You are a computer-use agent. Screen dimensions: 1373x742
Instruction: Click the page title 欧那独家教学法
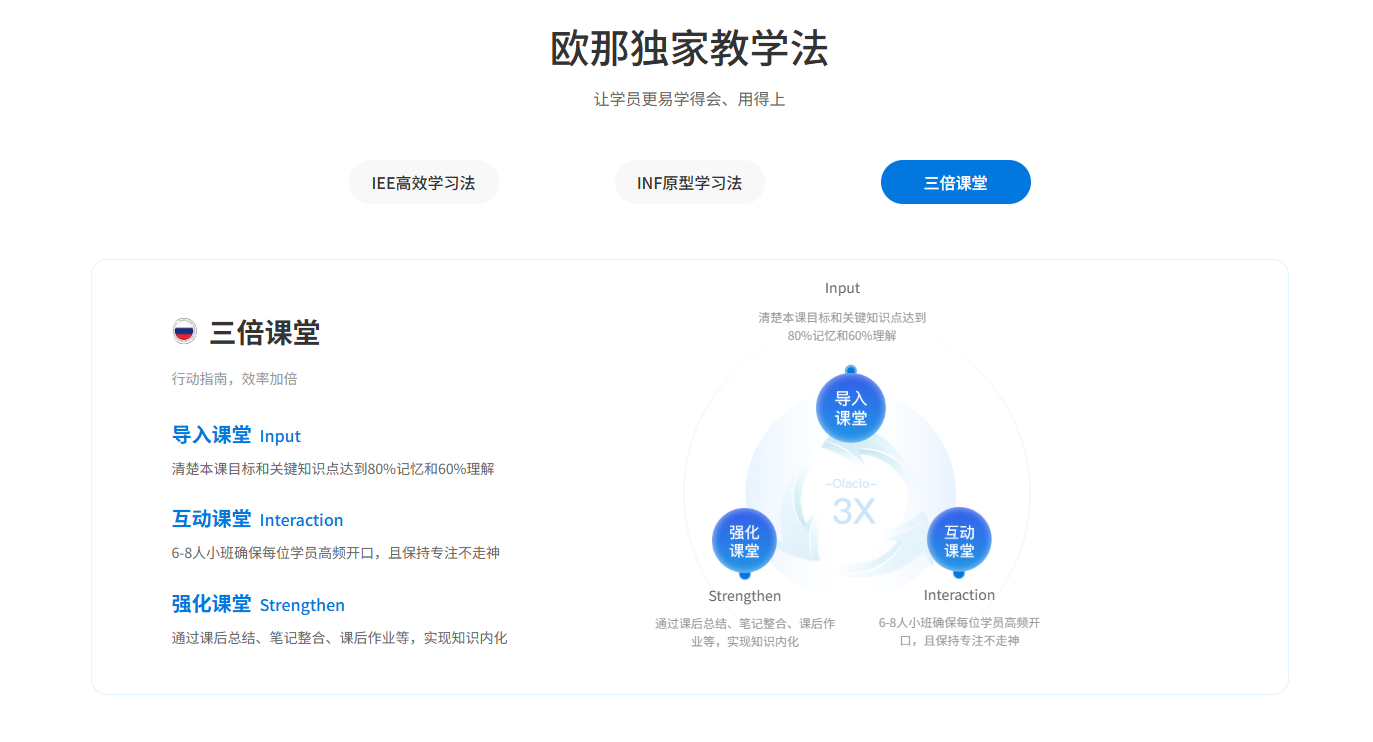coord(689,49)
